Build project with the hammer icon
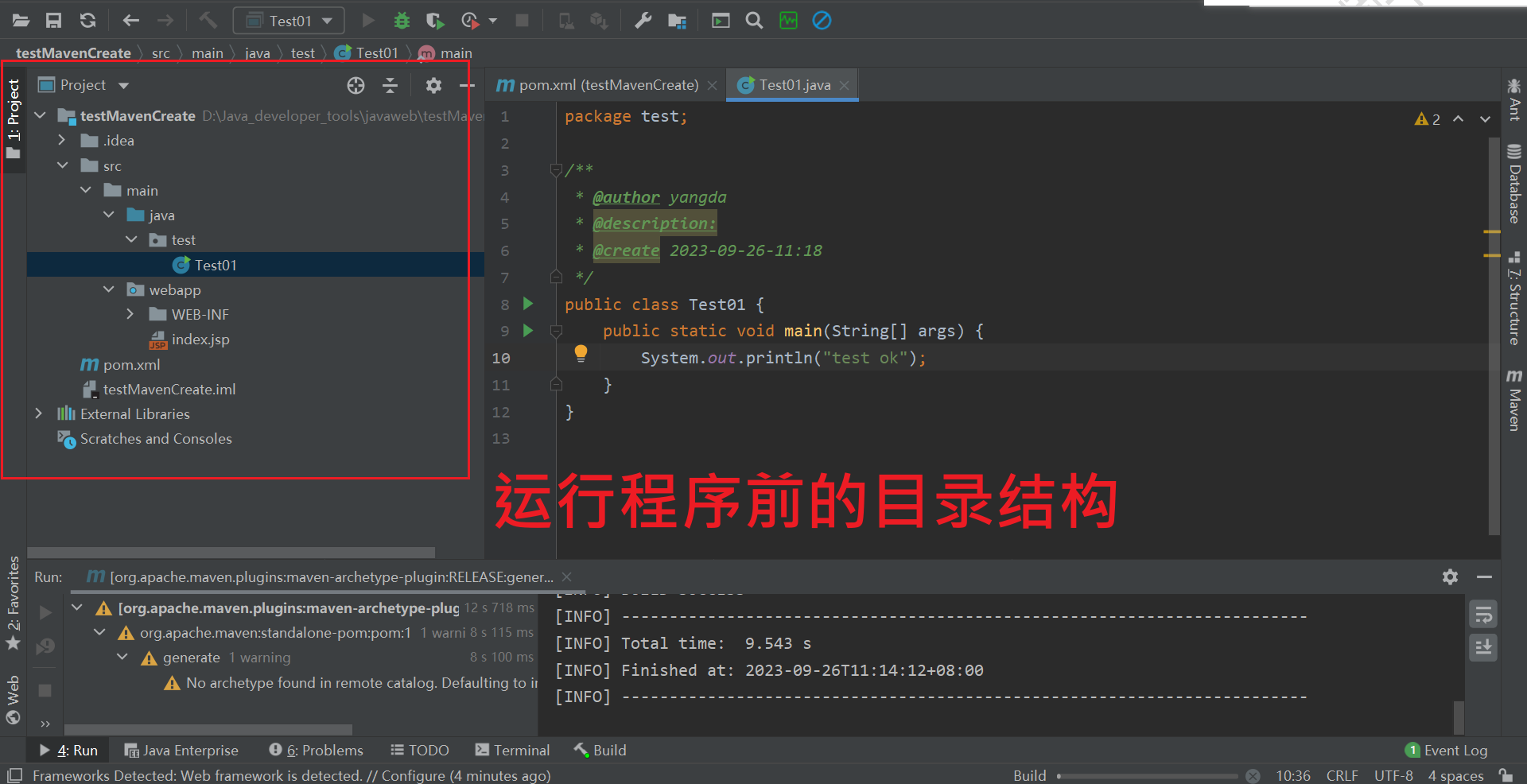Viewport: 1527px width, 784px height. 208,21
